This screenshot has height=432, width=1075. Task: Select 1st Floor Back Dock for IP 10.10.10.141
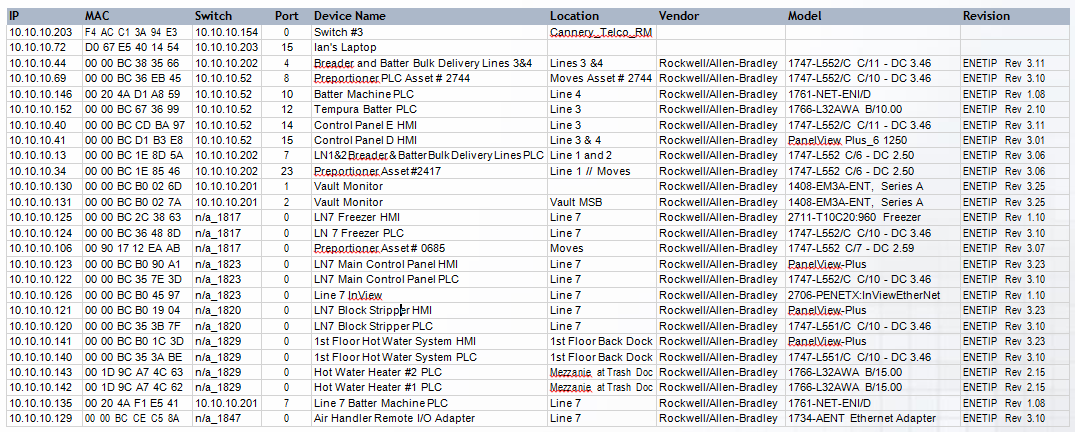click(x=601, y=341)
